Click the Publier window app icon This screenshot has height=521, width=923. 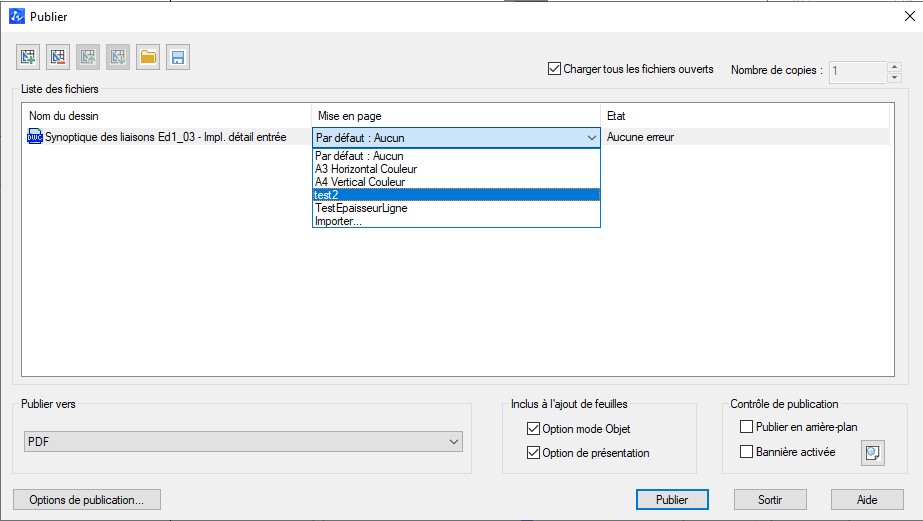coord(16,16)
